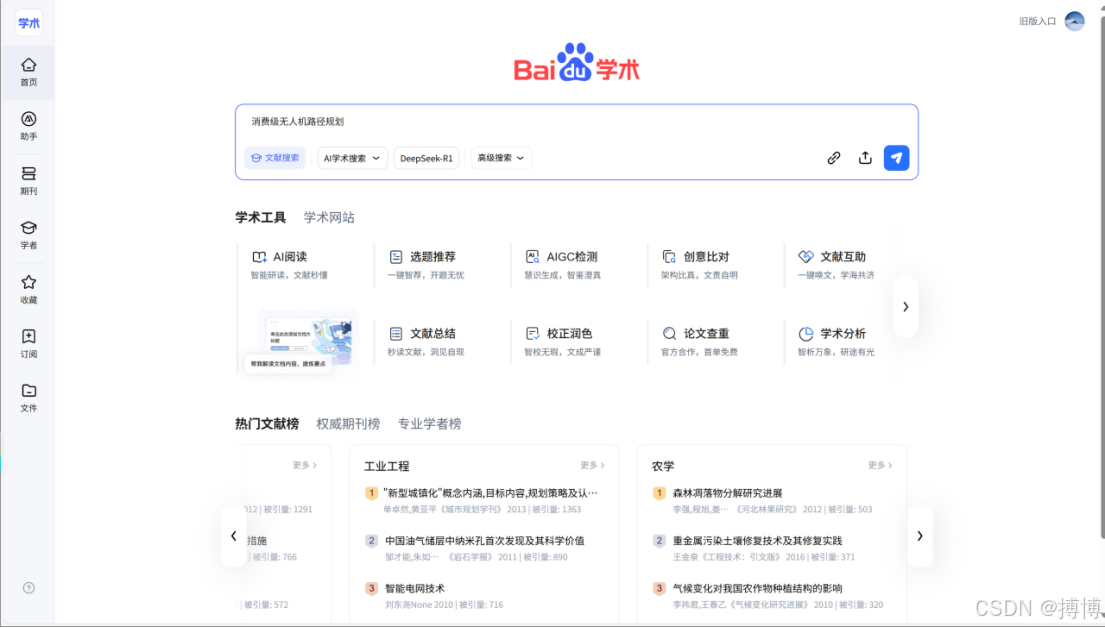Click 更多 in the 农学 card

pos(879,465)
